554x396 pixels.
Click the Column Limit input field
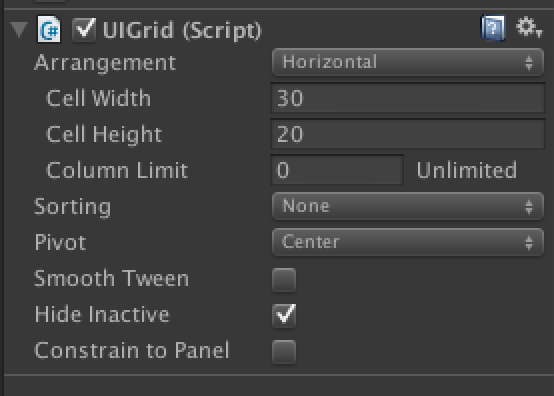pyautogui.click(x=337, y=170)
